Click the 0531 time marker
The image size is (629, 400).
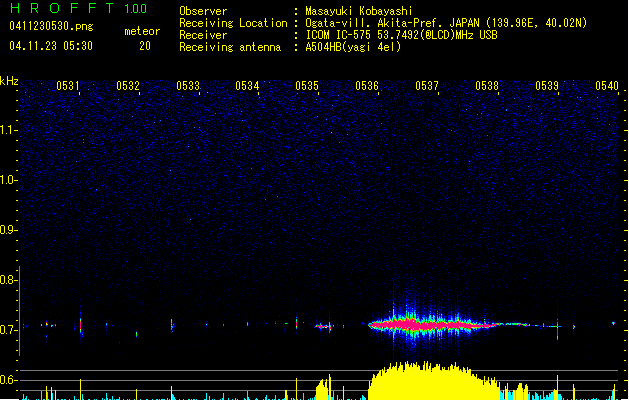point(68,86)
